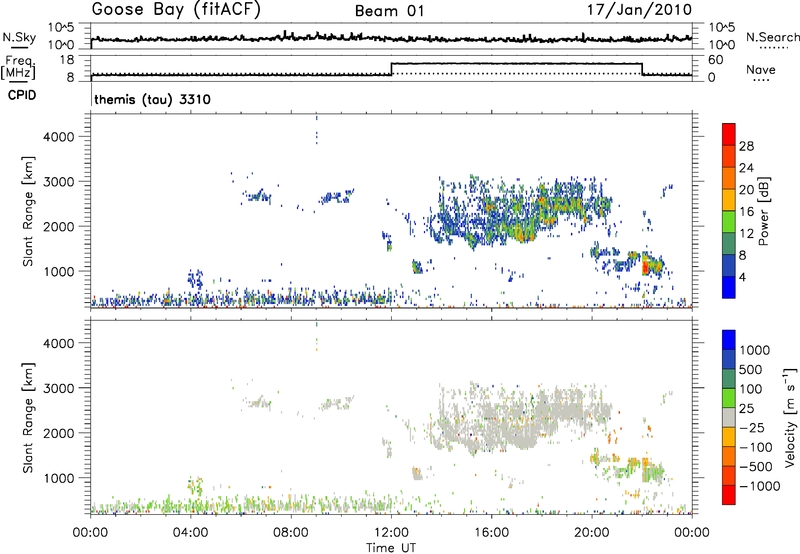Click the '24' power colorbar label
Image resolution: width=800 pixels, height=554 pixels.
(x=746, y=168)
